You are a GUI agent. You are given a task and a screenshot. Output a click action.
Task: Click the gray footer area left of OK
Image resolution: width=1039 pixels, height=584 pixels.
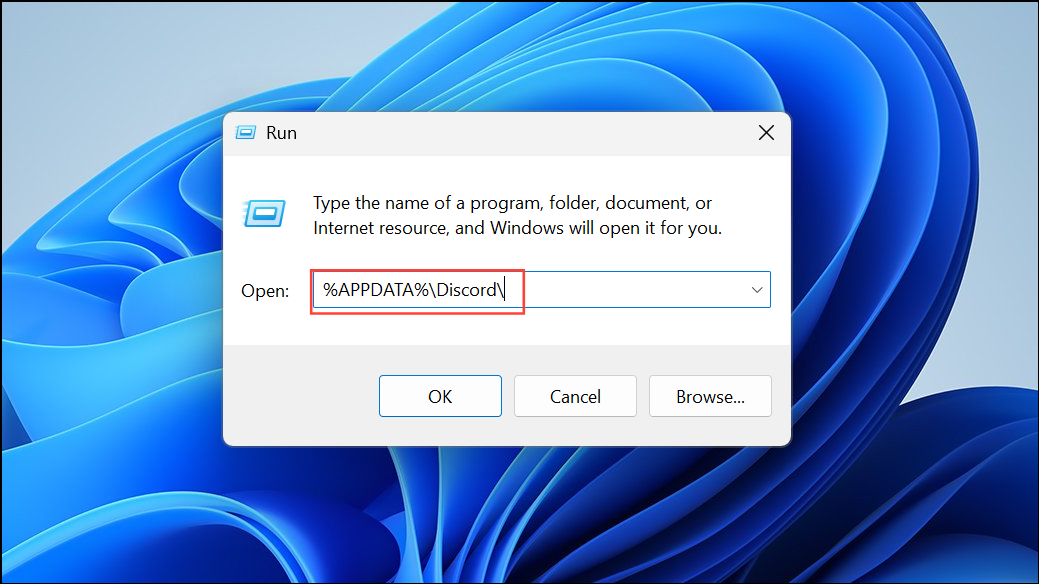point(300,397)
